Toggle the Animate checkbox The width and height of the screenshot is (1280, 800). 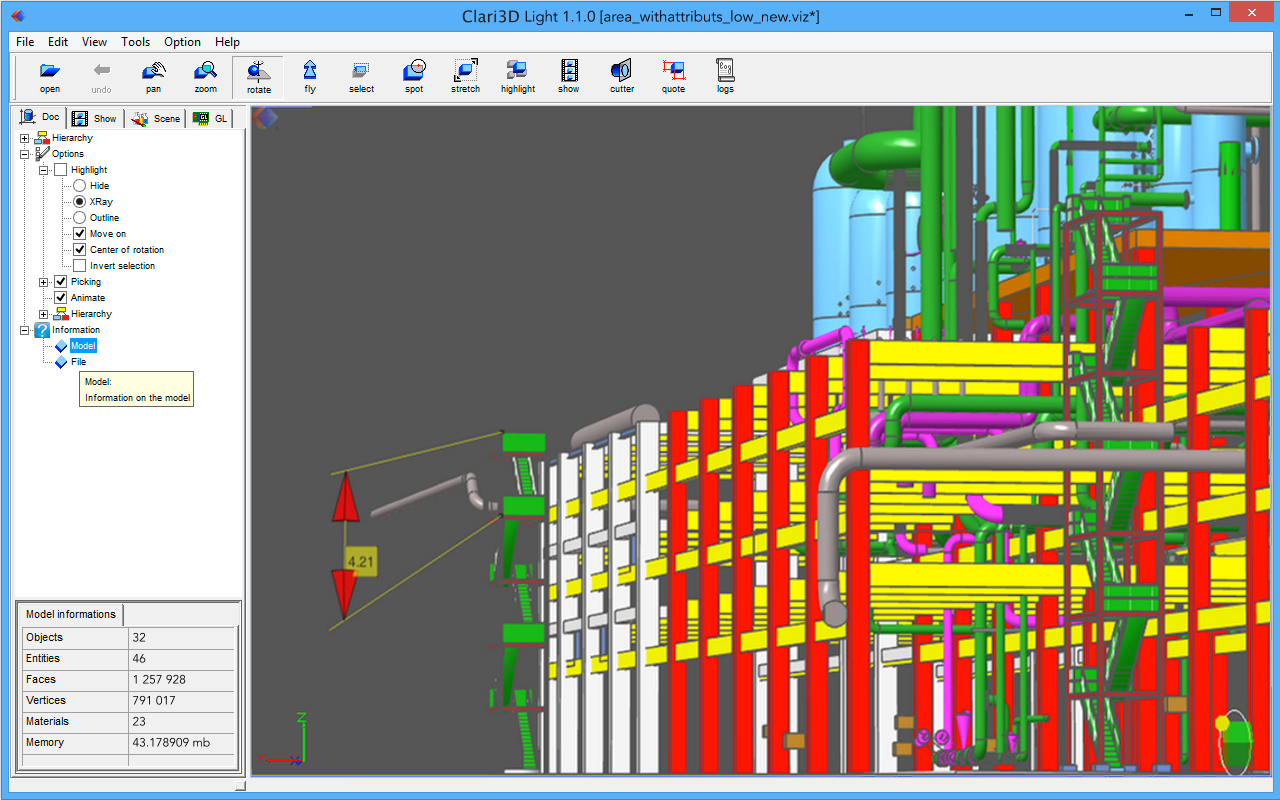pos(61,298)
